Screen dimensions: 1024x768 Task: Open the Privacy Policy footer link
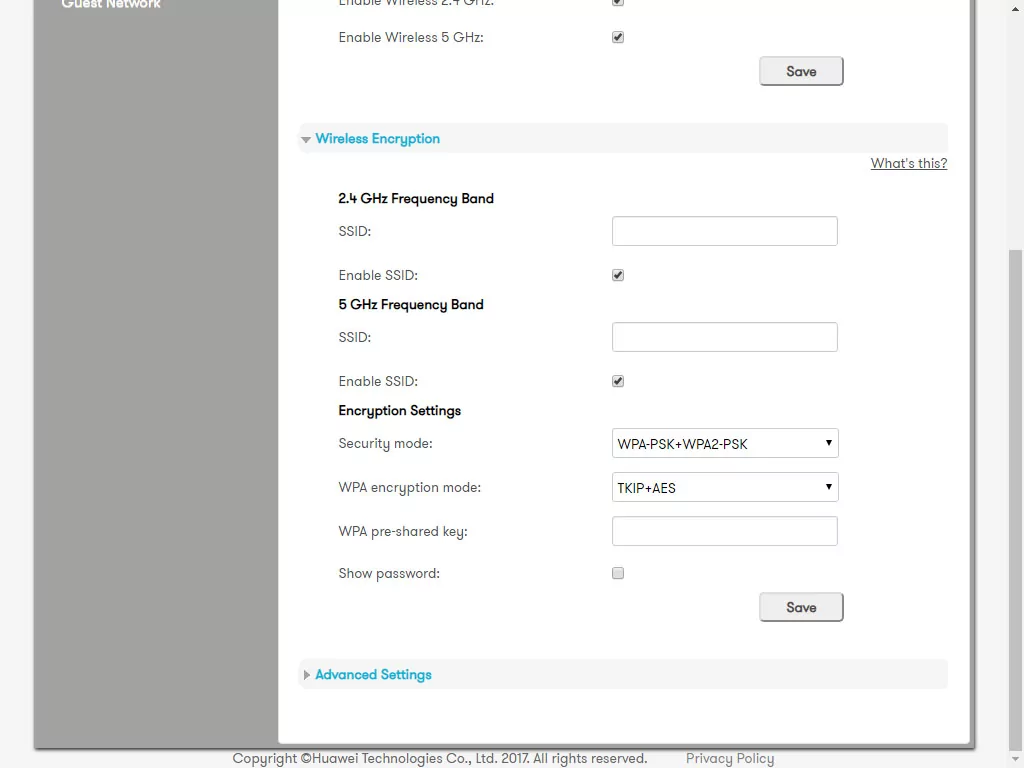(x=729, y=758)
